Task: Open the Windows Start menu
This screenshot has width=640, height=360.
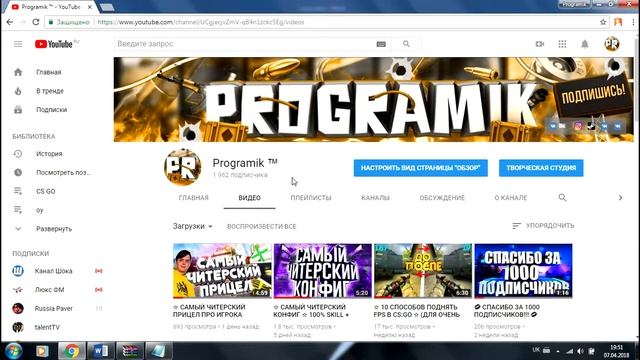Action: [x=13, y=351]
